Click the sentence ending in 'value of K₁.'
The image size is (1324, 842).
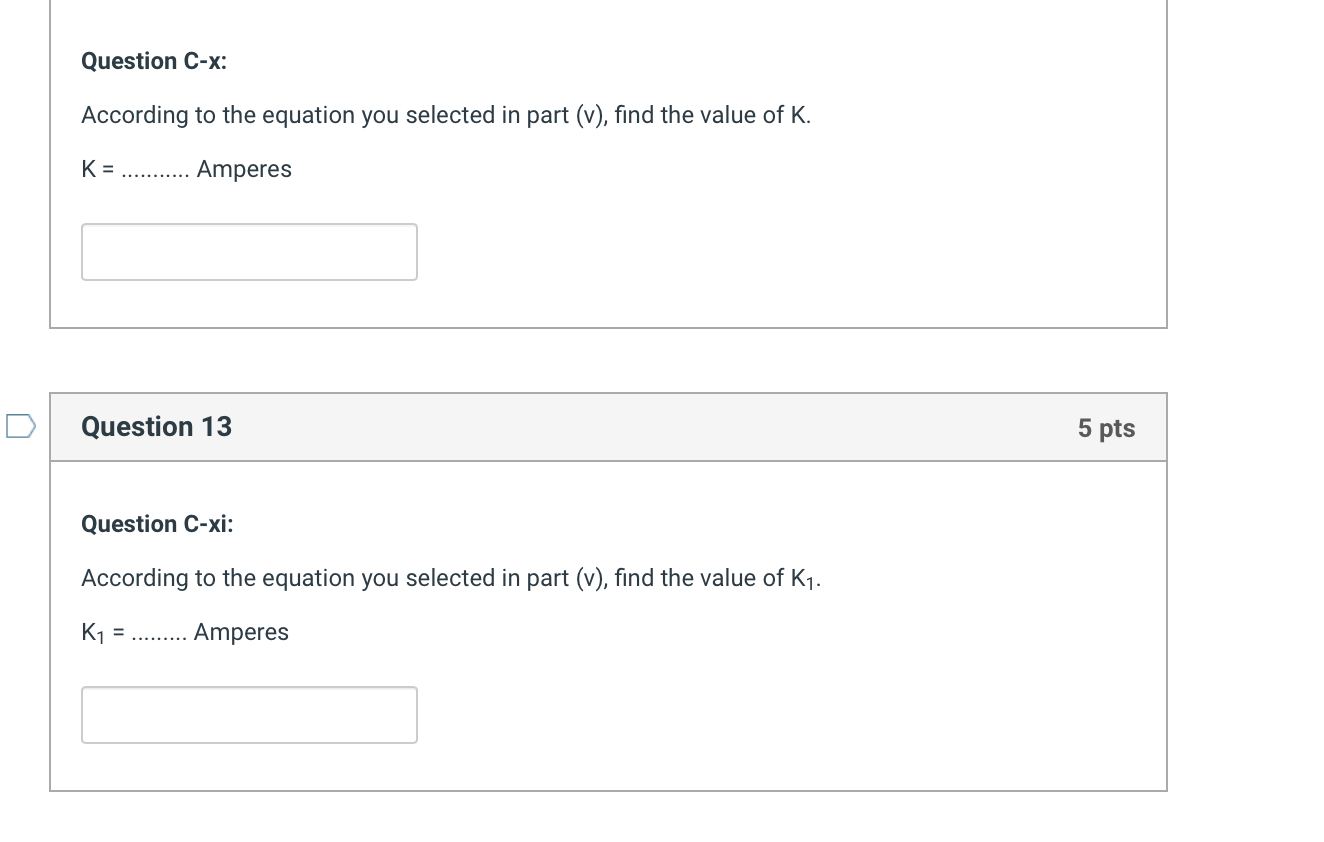tap(451, 578)
